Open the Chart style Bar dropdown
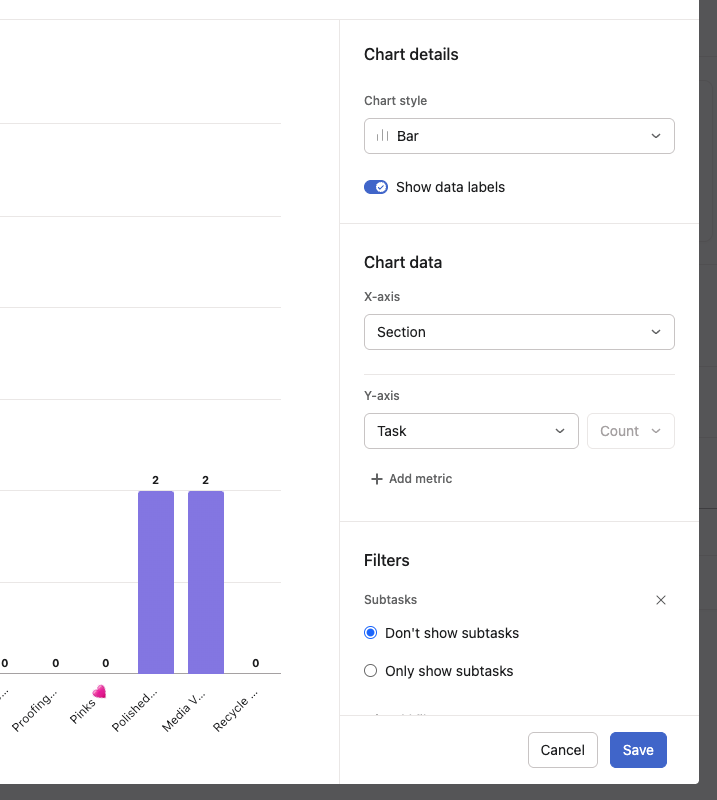The width and height of the screenshot is (717, 800). [x=519, y=136]
